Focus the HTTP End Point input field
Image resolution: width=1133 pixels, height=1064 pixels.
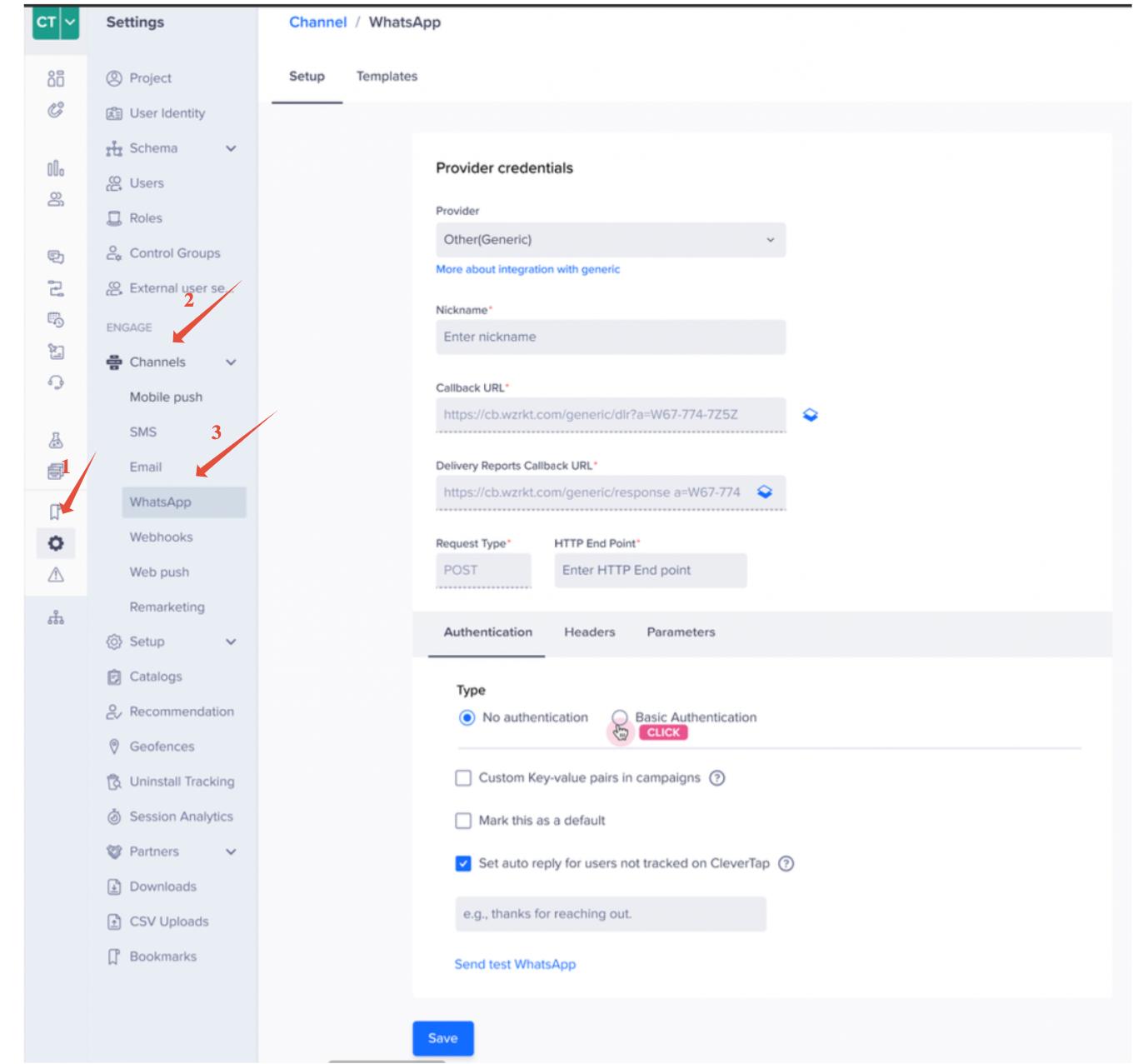(651, 571)
